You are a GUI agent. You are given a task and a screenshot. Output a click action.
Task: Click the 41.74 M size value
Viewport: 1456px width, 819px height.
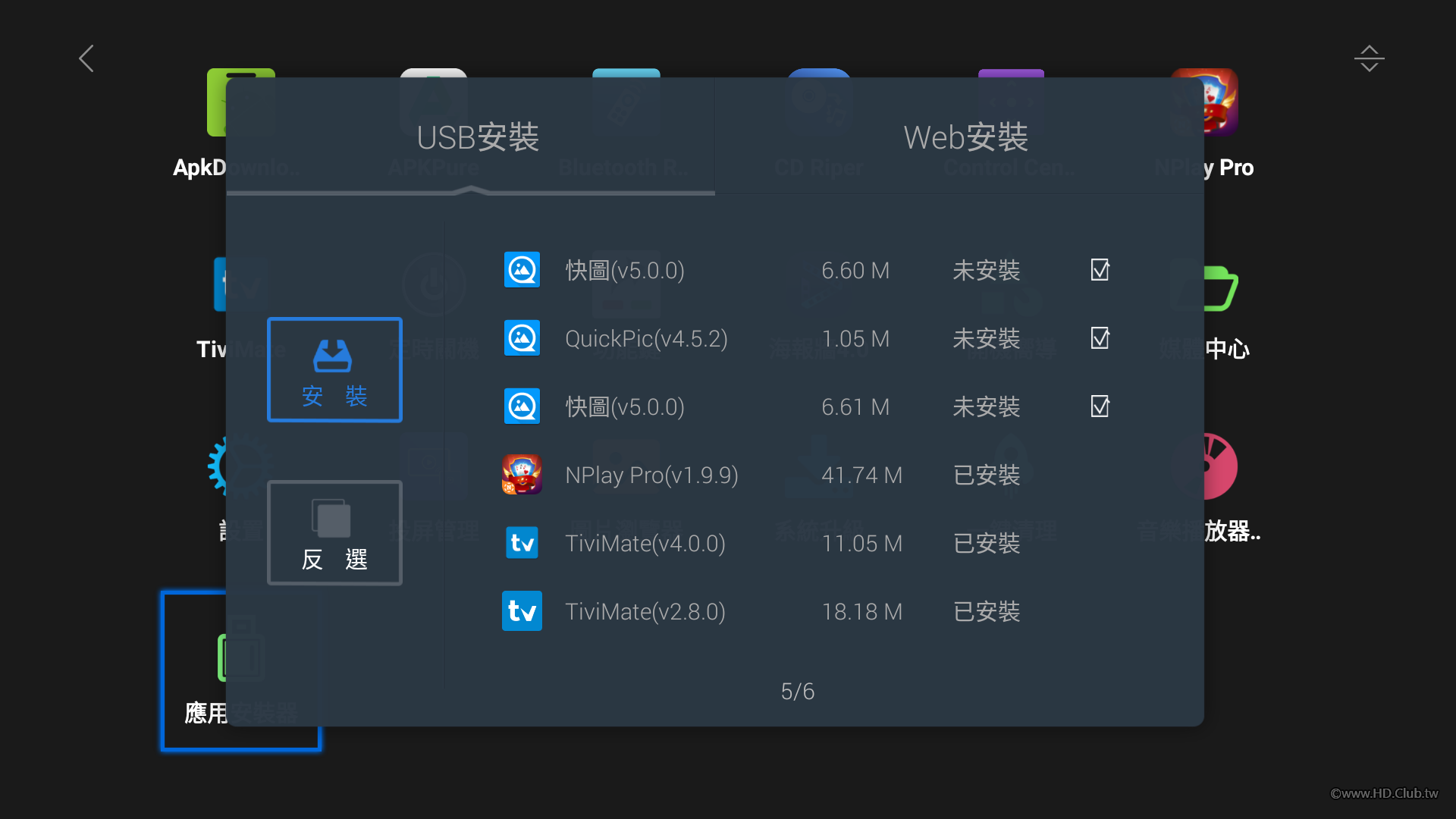(862, 475)
